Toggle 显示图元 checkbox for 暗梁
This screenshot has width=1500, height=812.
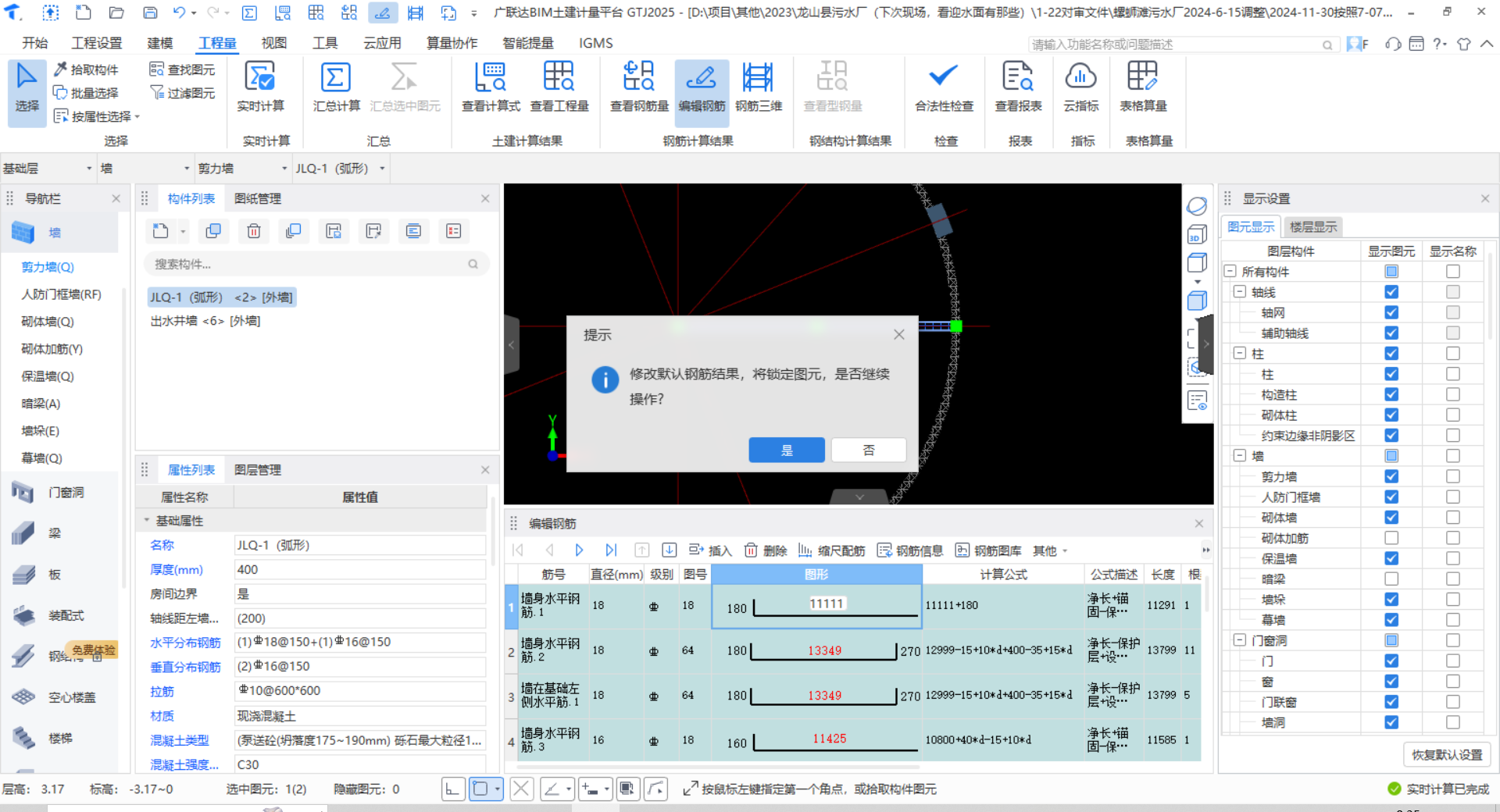coord(1391,579)
